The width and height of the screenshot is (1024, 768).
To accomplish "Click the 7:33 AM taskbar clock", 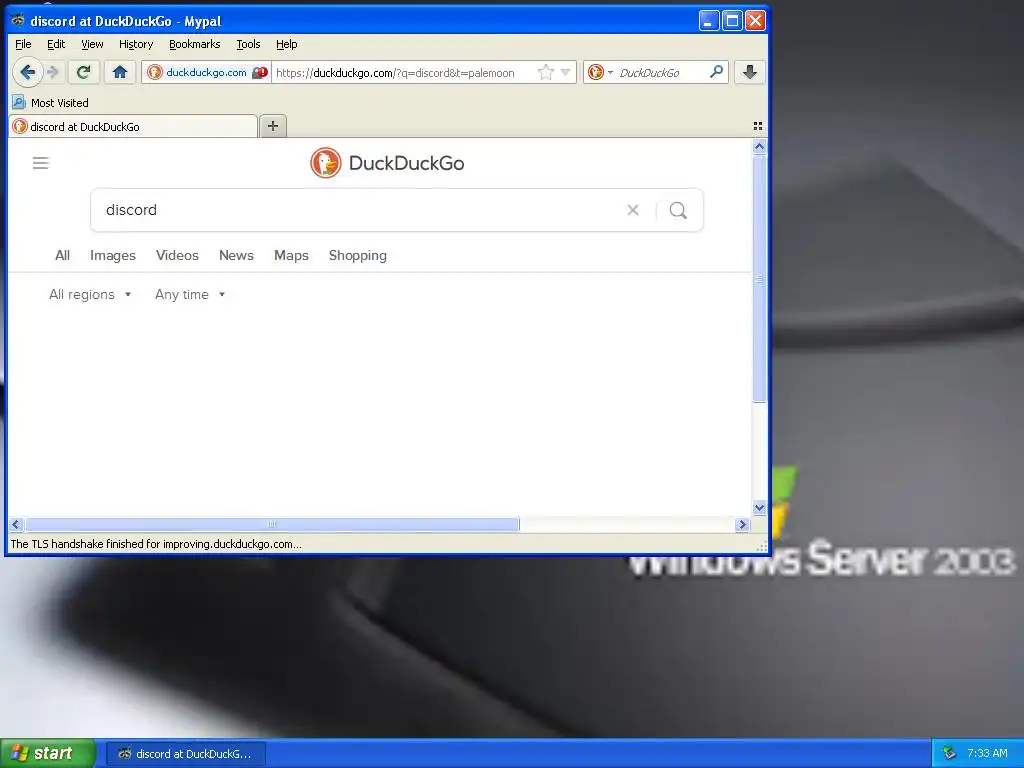I will point(987,754).
